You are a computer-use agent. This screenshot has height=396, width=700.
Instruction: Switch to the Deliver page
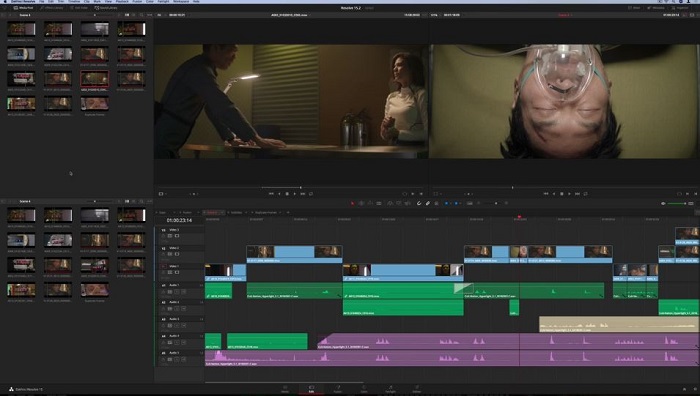coord(417,389)
